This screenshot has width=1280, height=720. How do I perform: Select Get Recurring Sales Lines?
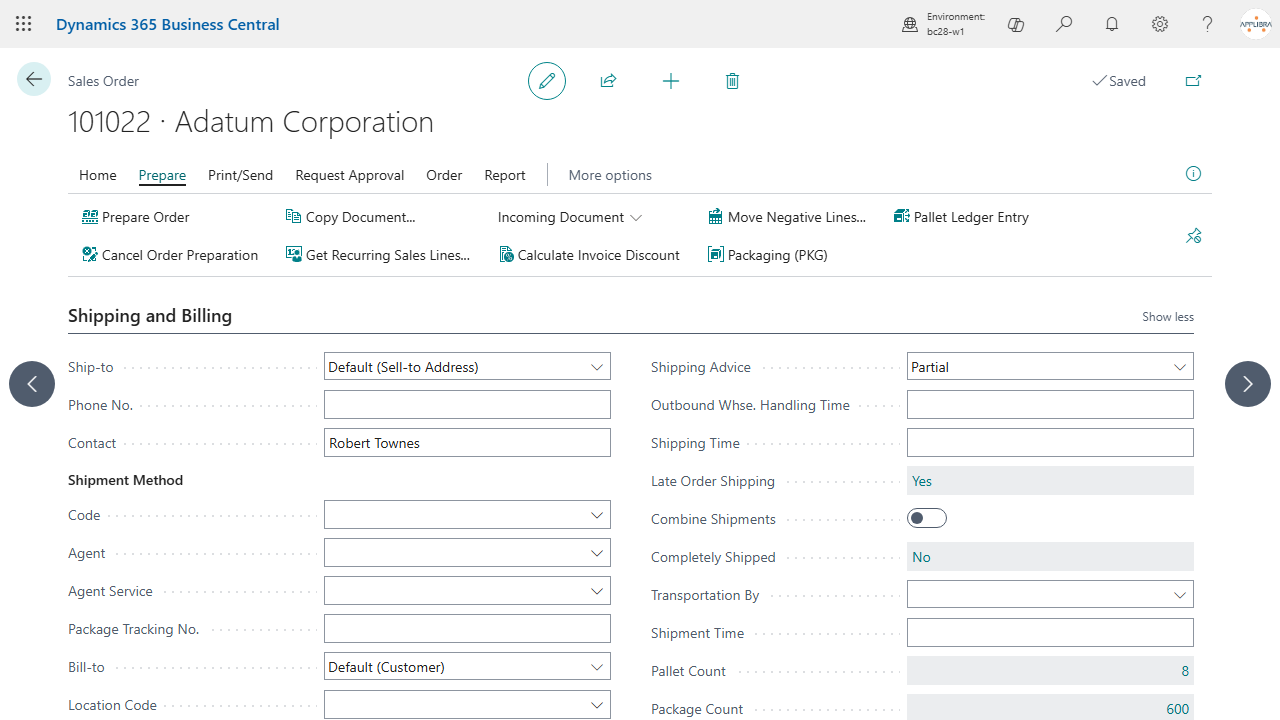tap(378, 255)
